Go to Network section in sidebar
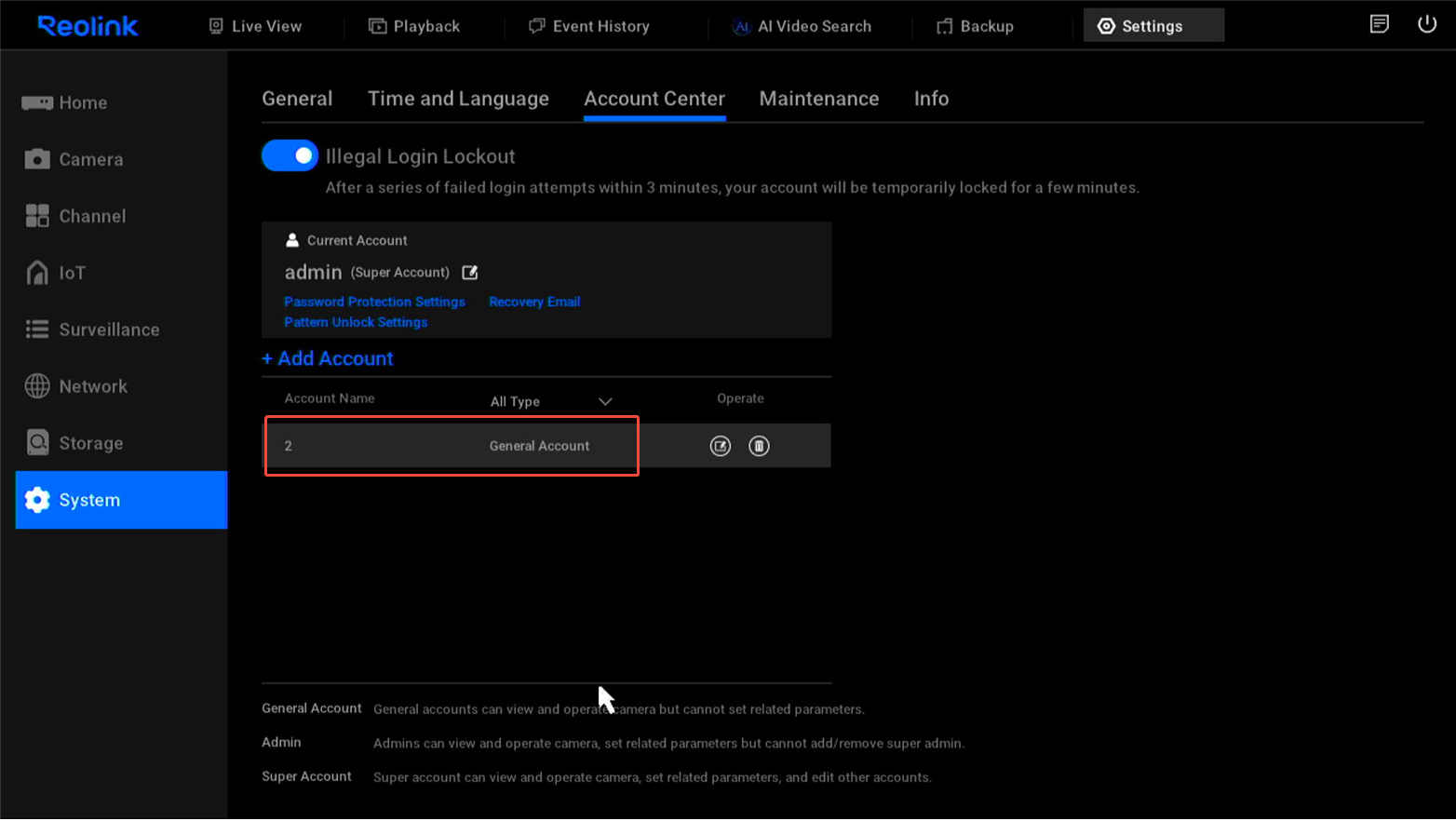Viewport: 1456px width, 821px height. click(92, 386)
